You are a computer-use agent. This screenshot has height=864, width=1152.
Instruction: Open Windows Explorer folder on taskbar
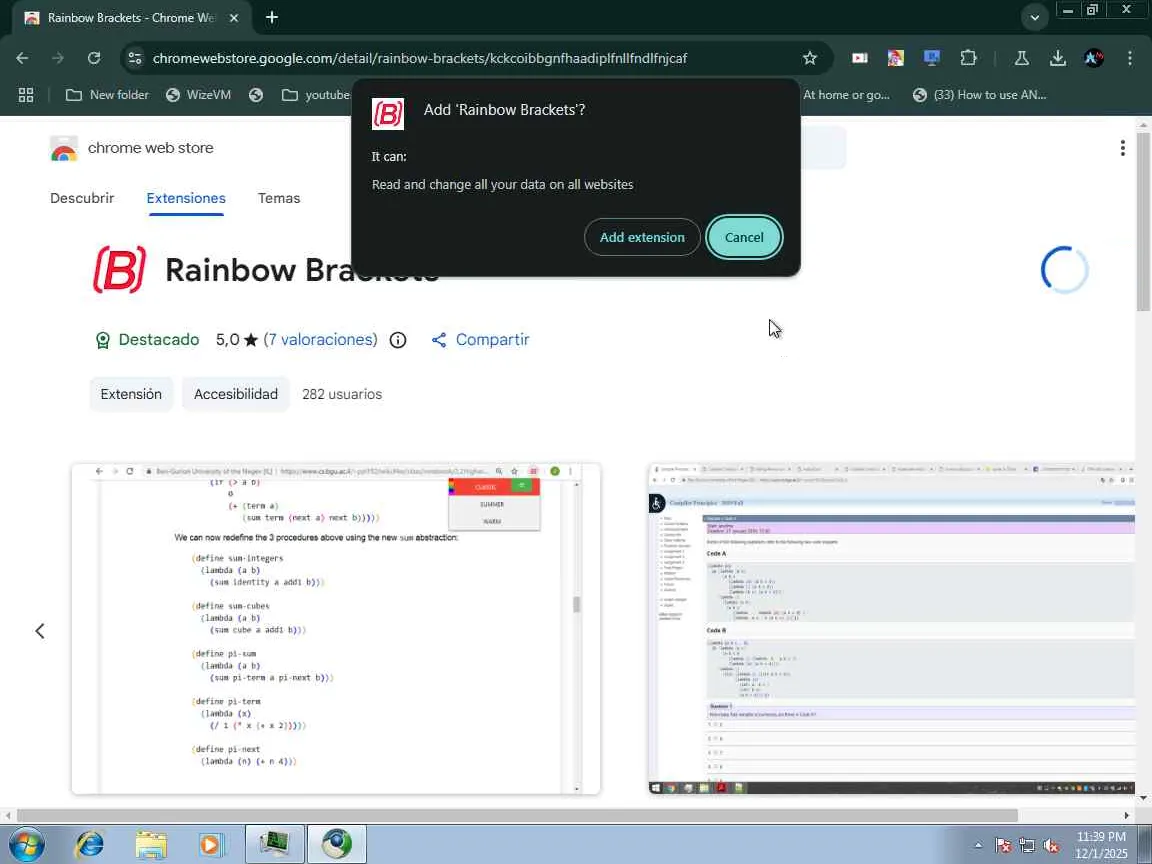(x=151, y=844)
